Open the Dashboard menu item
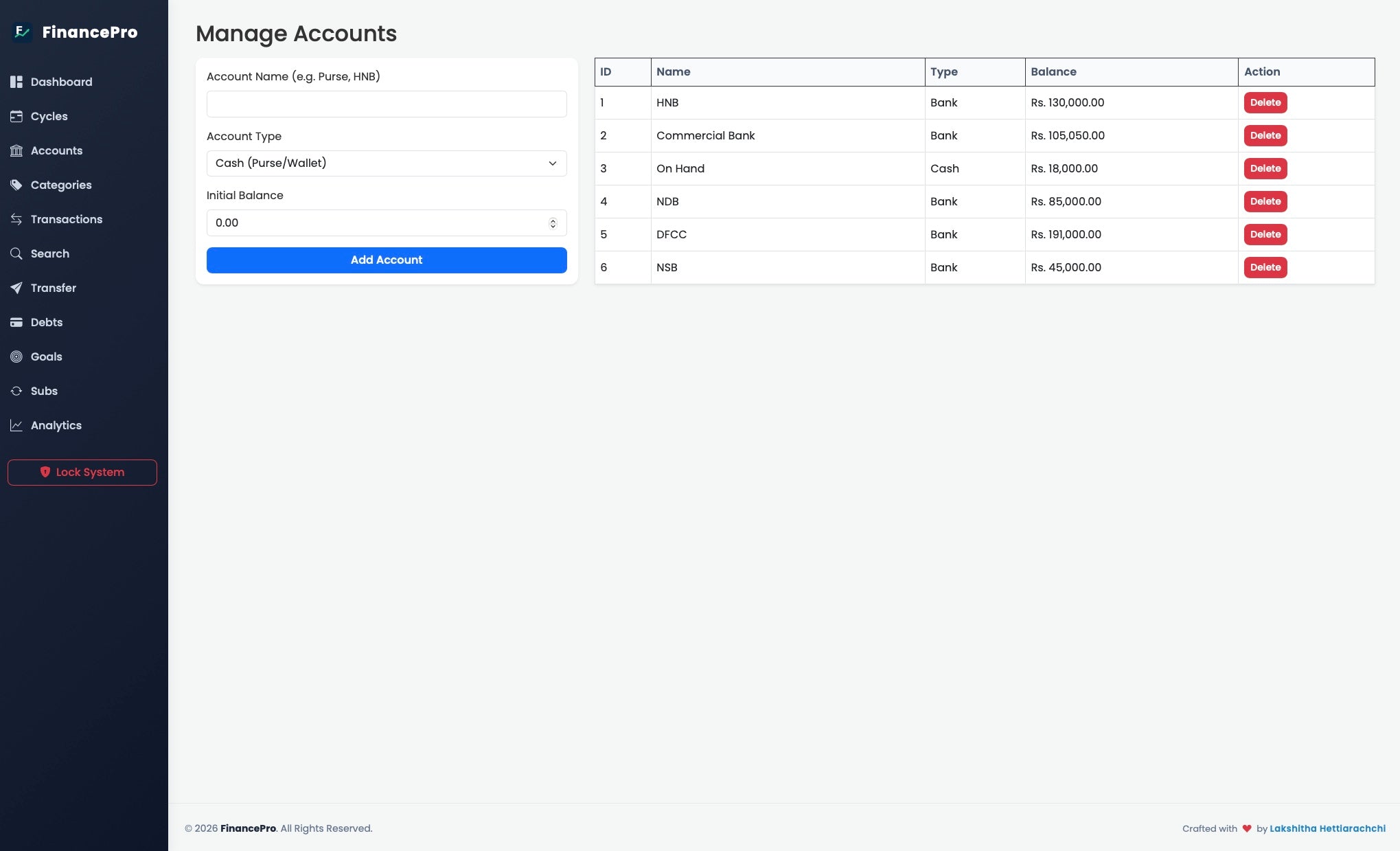Viewport: 1400px width, 851px height. click(x=84, y=82)
